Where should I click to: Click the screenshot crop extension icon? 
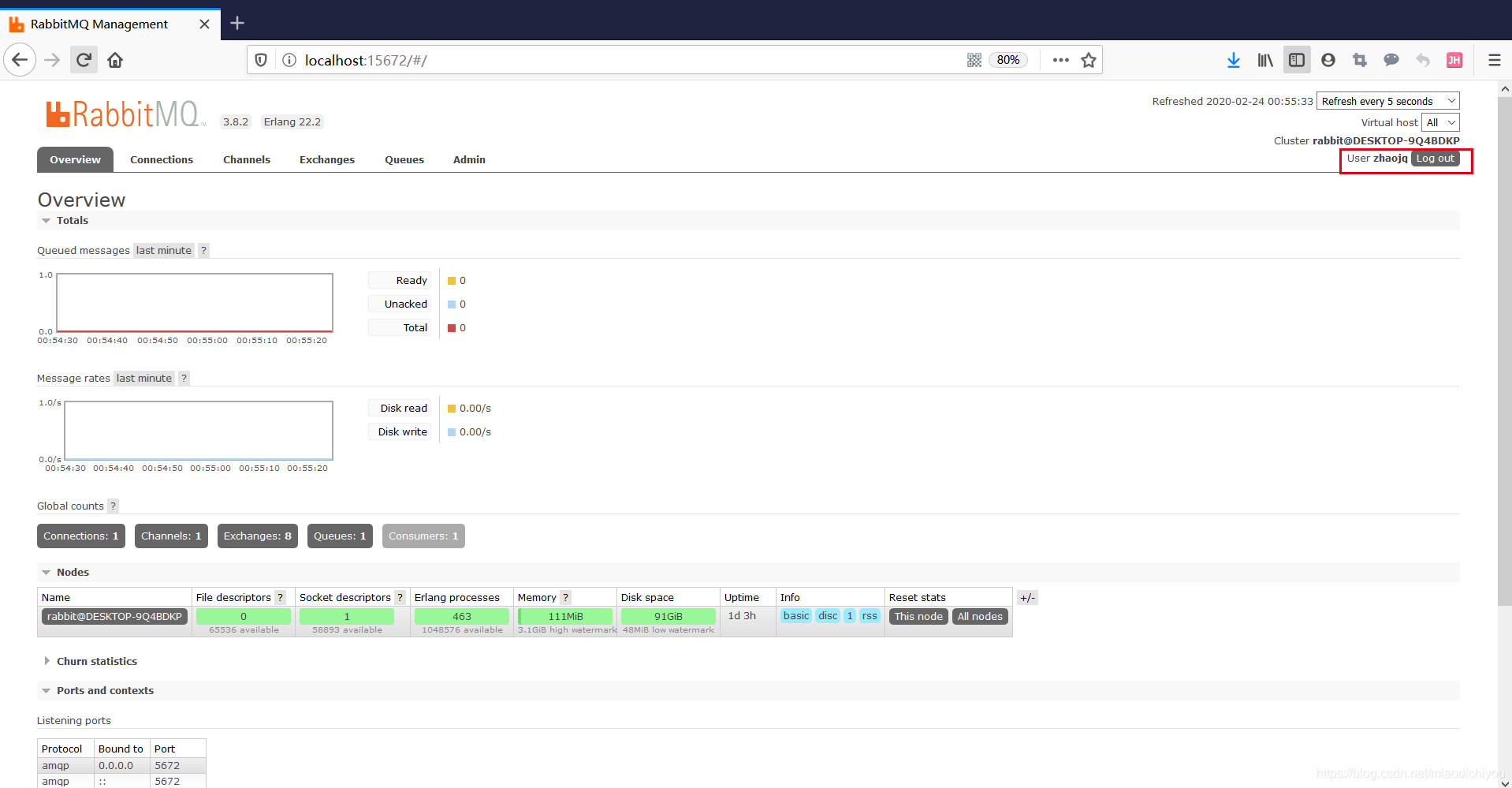1360,60
